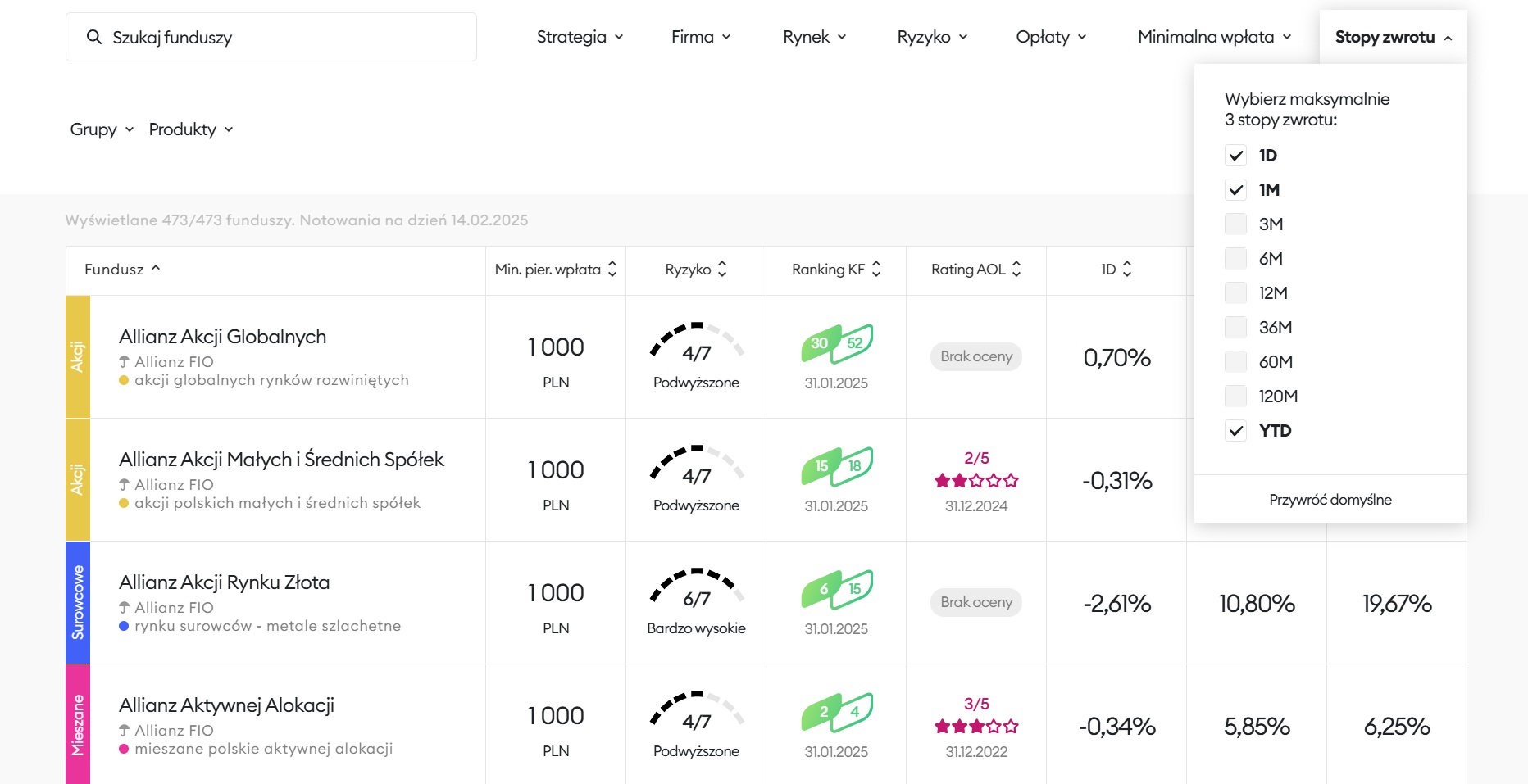Expand the Minimalna wpłata dropdown

coord(1214,37)
